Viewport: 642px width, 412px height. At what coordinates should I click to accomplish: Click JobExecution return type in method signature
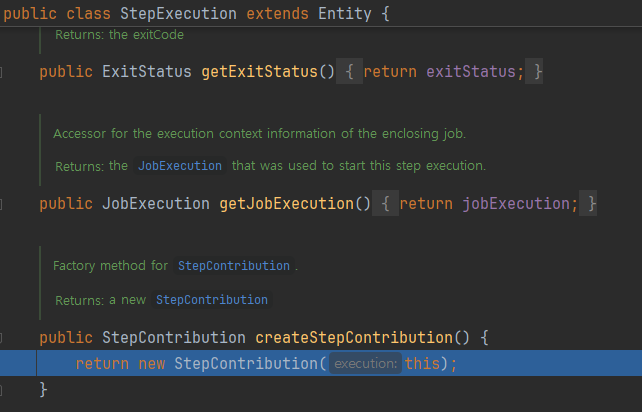pos(156,204)
